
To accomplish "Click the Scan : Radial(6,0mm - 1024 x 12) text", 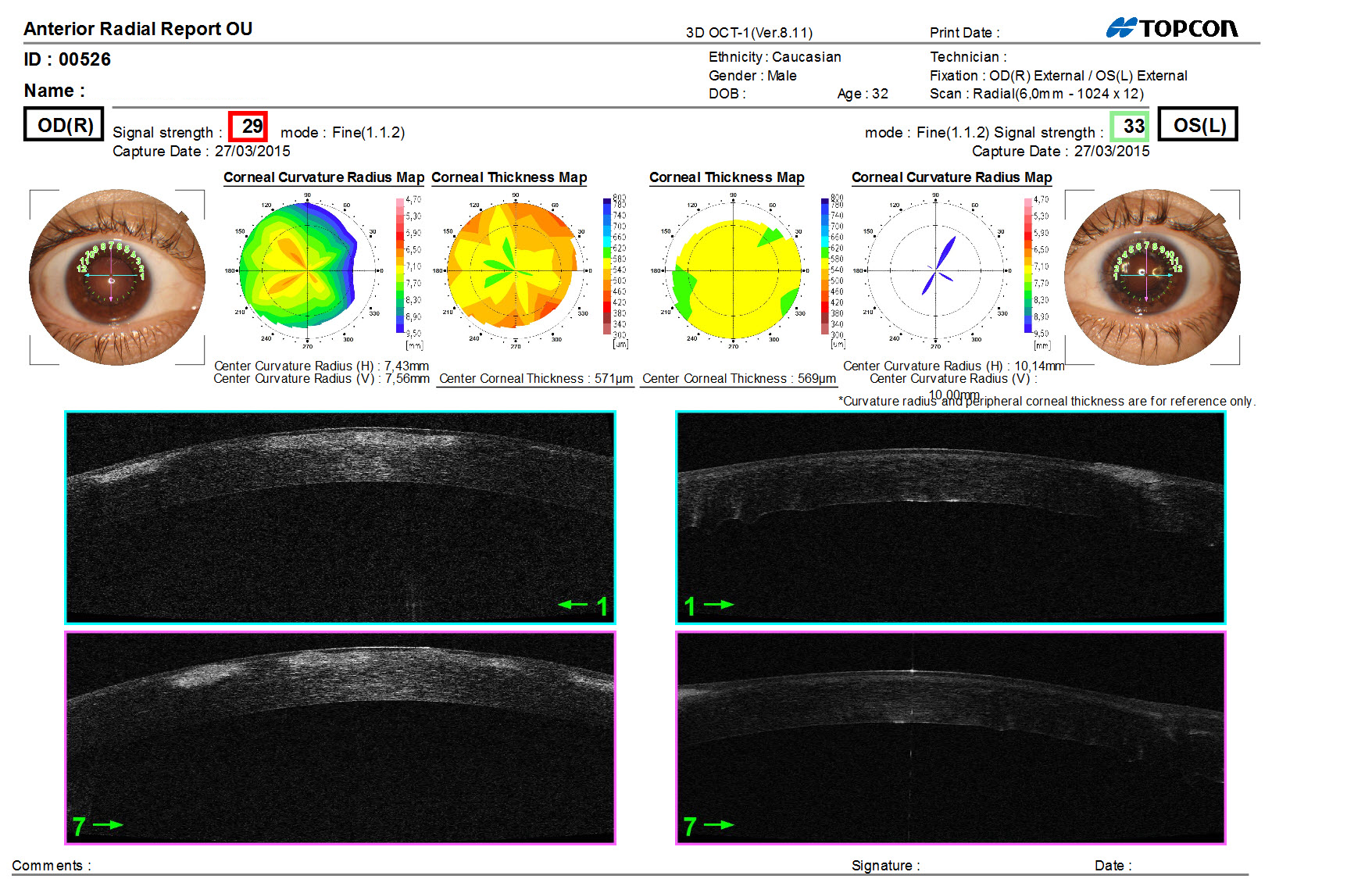I will [x=1037, y=94].
